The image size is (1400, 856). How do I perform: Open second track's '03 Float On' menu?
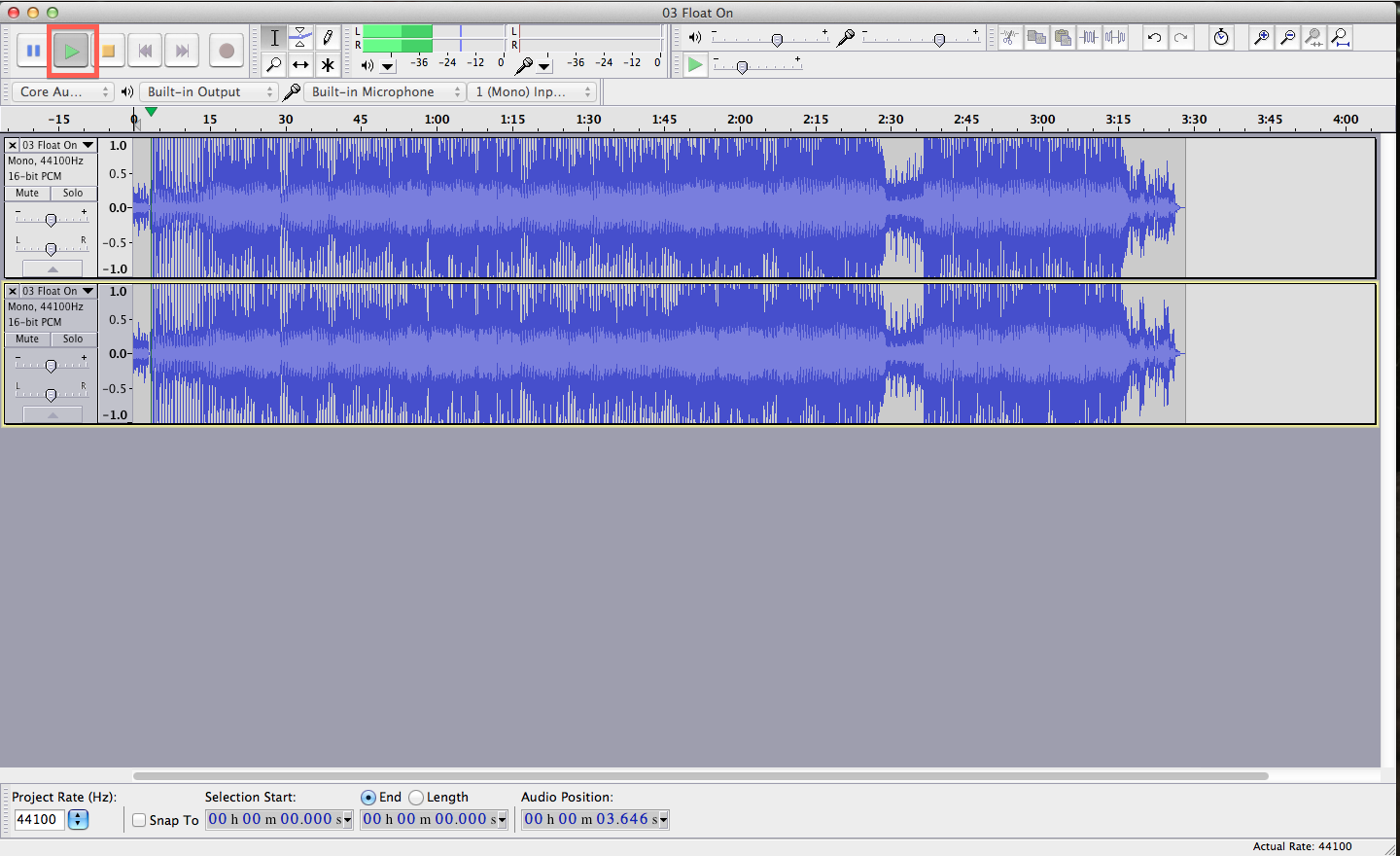58,291
